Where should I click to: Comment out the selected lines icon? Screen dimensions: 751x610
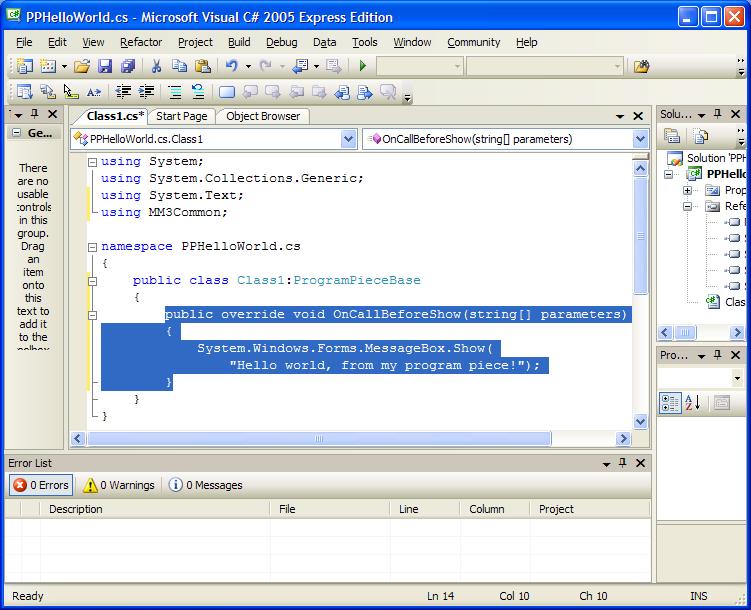175,91
